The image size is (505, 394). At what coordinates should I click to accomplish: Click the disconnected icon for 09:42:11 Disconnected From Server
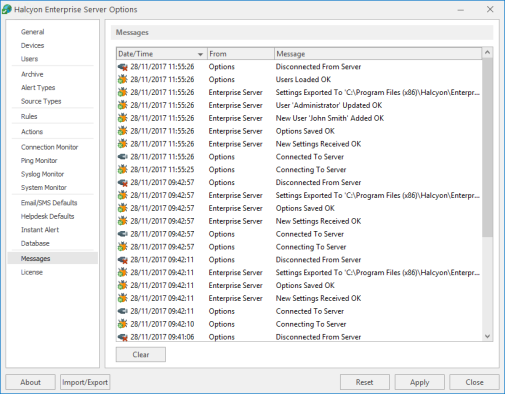(123, 260)
